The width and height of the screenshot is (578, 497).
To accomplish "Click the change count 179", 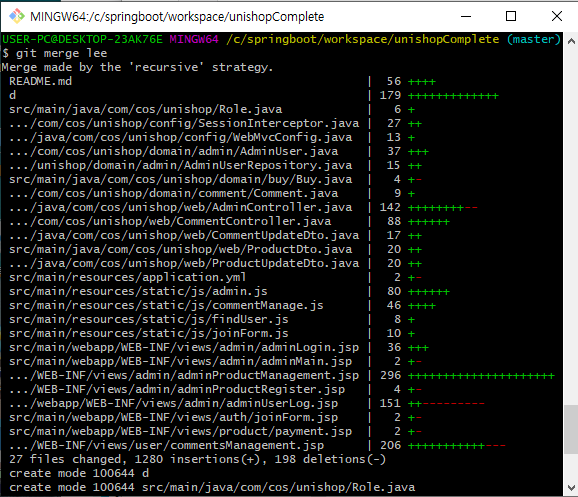I will (390, 95).
